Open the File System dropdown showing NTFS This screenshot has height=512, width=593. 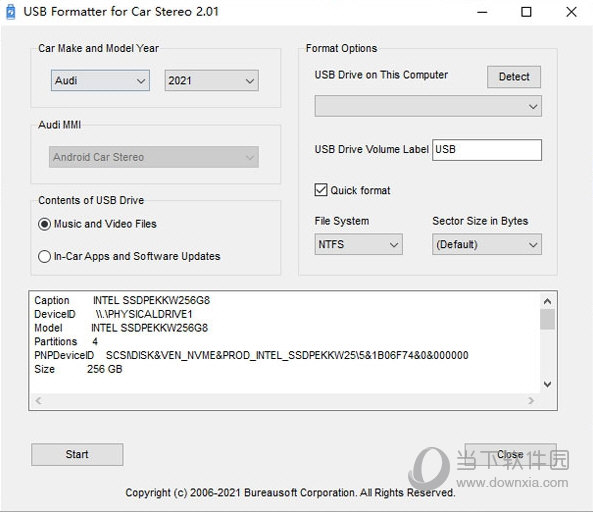[x=358, y=244]
